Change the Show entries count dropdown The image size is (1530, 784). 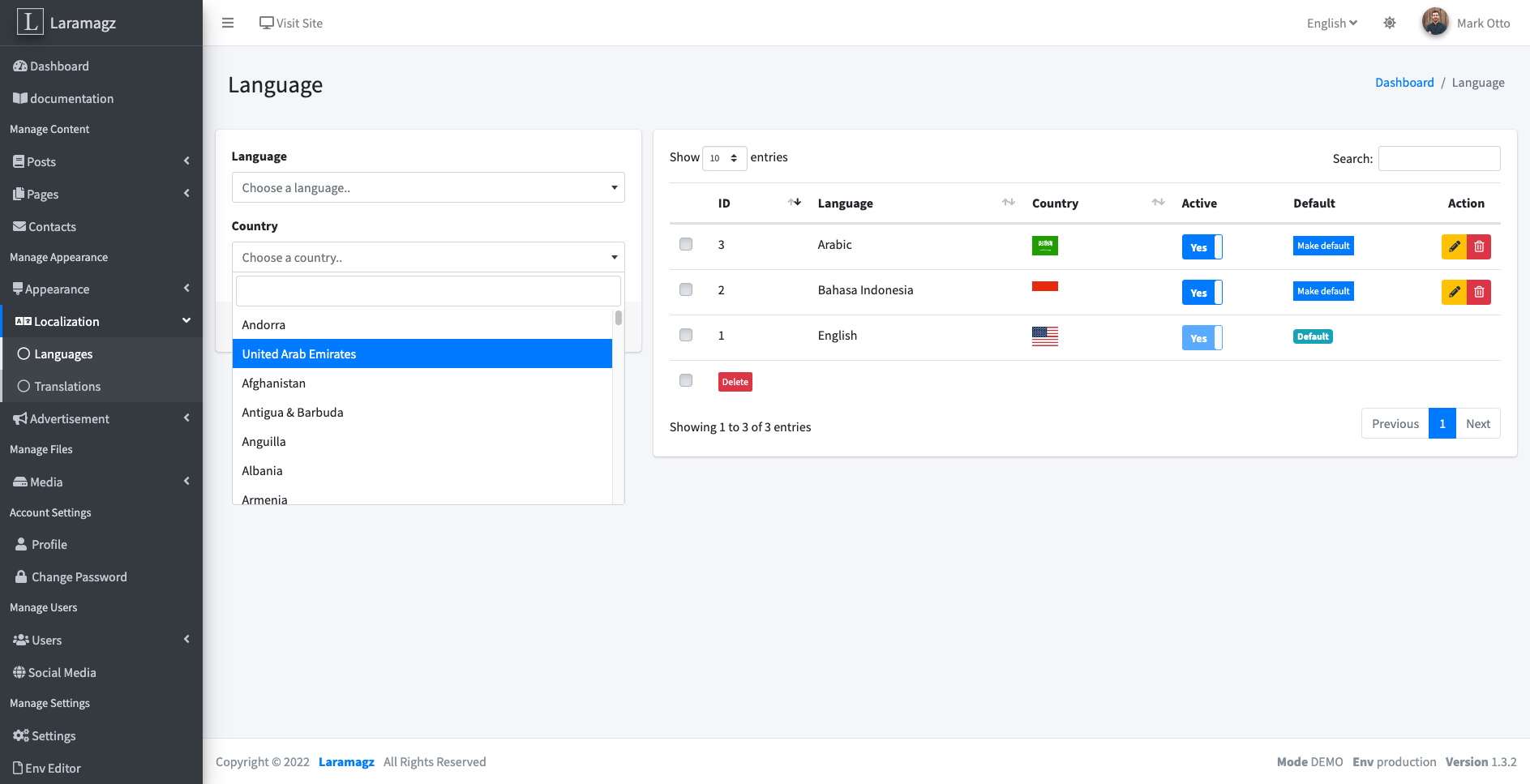(x=724, y=158)
